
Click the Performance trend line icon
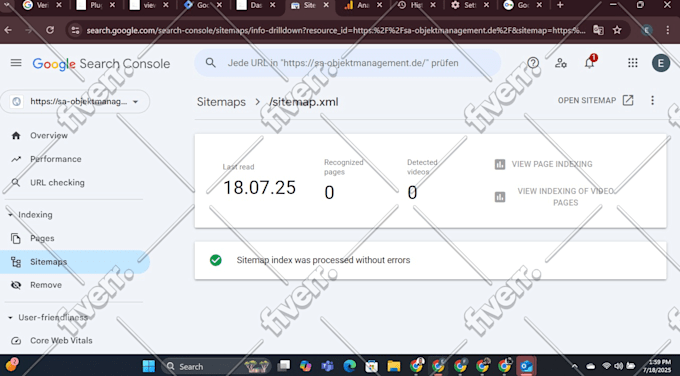[16, 159]
